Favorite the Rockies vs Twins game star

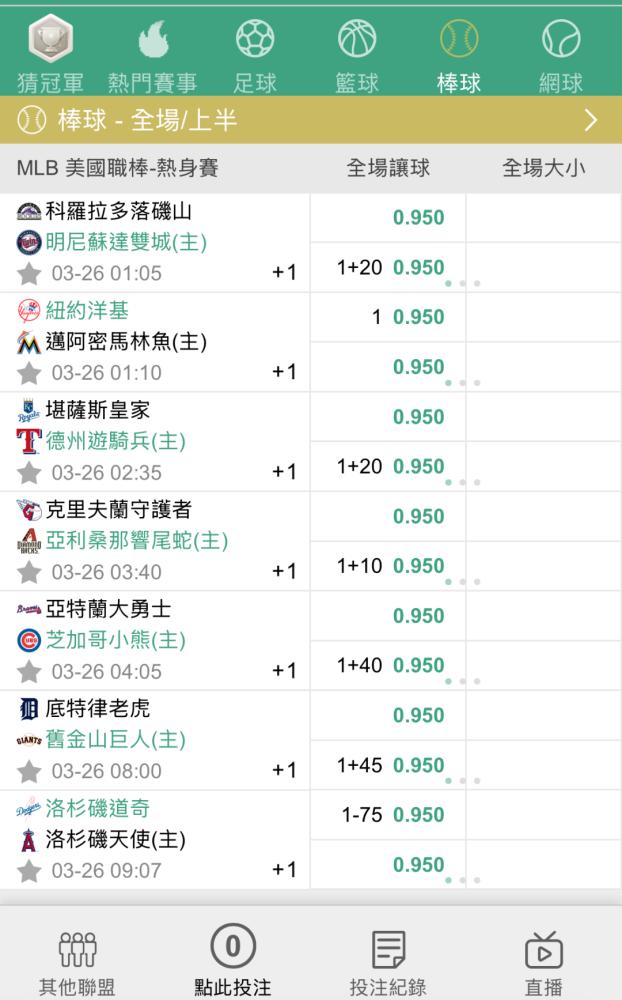(x=30, y=273)
